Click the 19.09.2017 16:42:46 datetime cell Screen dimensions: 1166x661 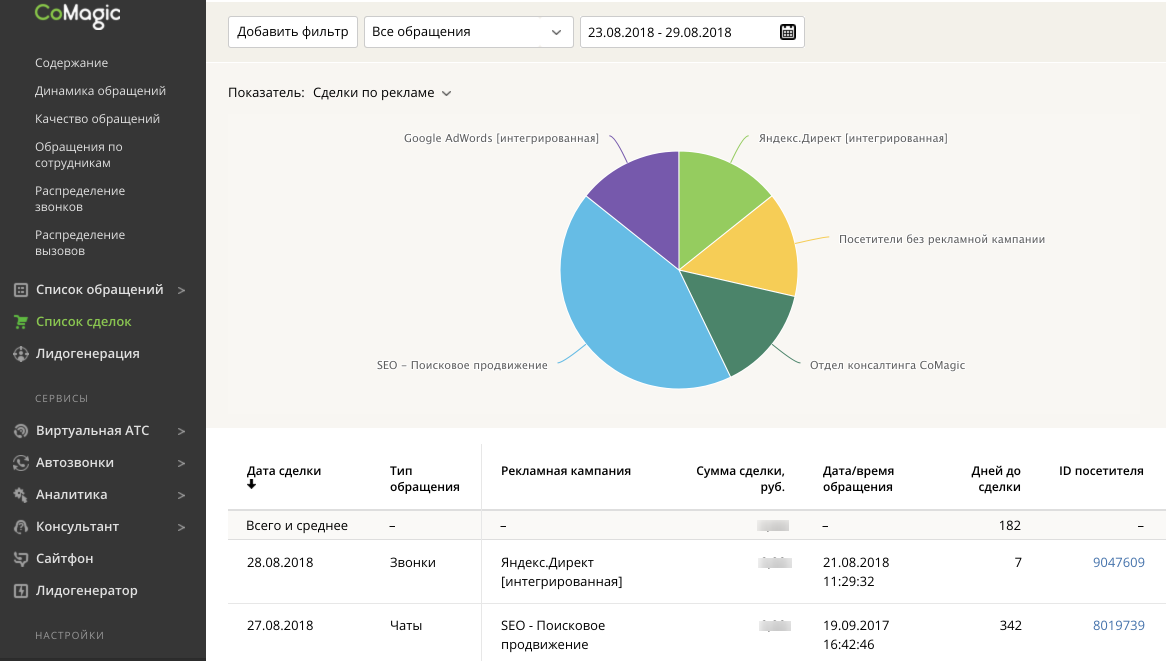point(856,635)
